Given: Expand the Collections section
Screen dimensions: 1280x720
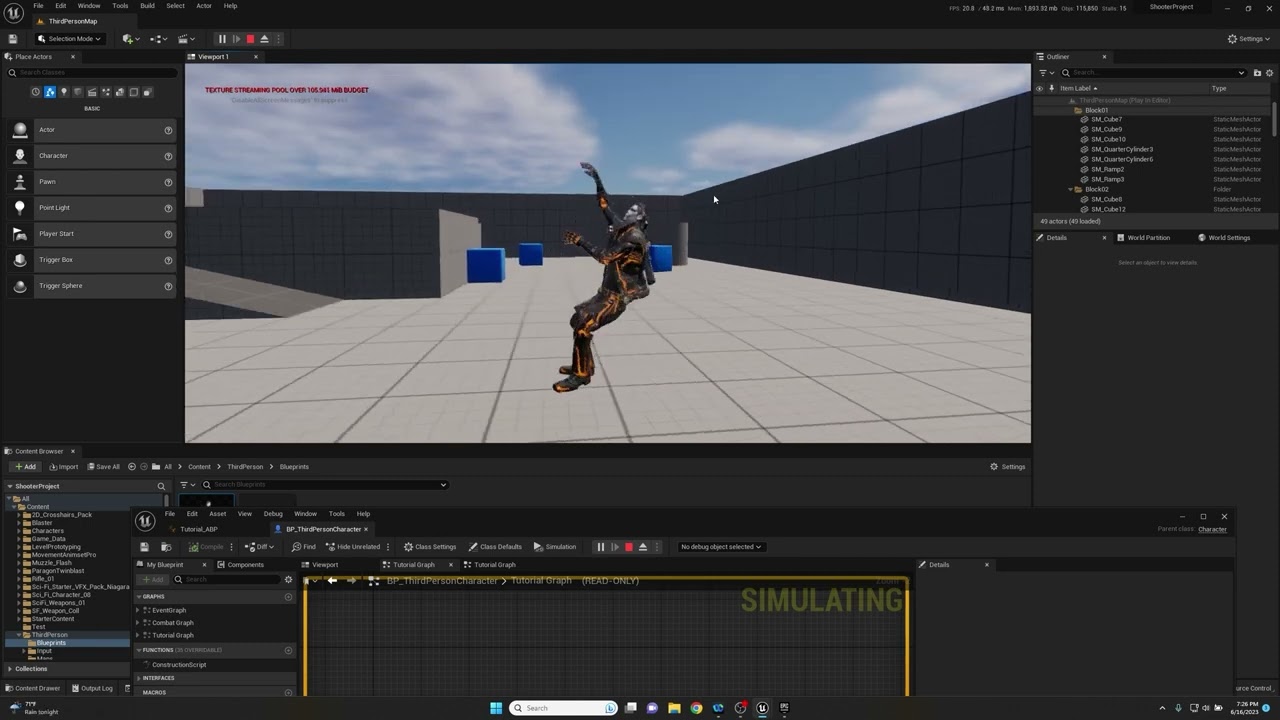Looking at the screenshot, I should 9,669.
